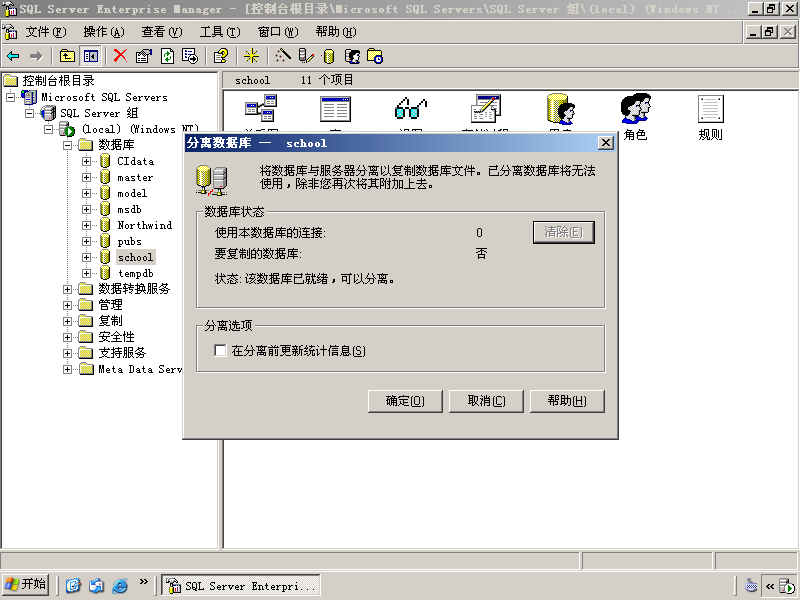
Task: Expand the CIdata database node
Action: pyautogui.click(x=86, y=161)
